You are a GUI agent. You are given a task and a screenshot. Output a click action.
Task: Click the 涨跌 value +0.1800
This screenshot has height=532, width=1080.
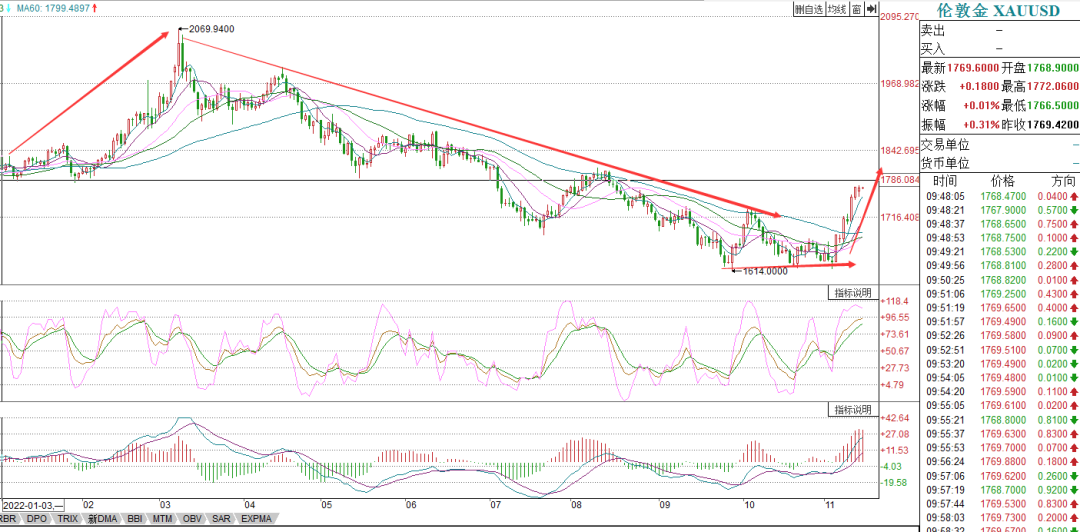click(980, 88)
